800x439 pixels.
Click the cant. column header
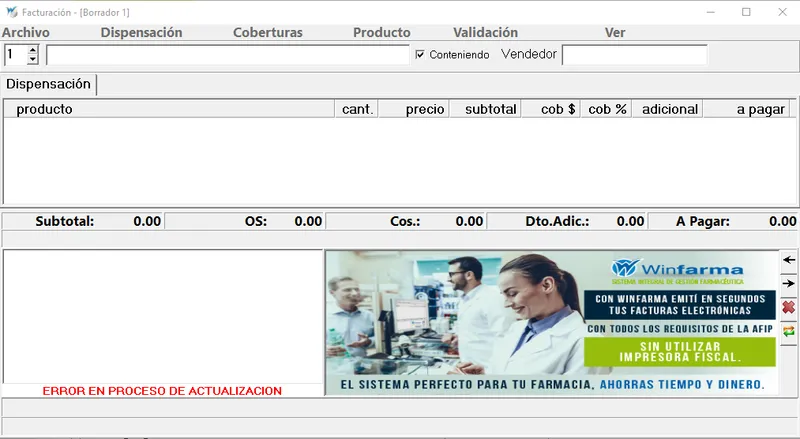point(357,109)
